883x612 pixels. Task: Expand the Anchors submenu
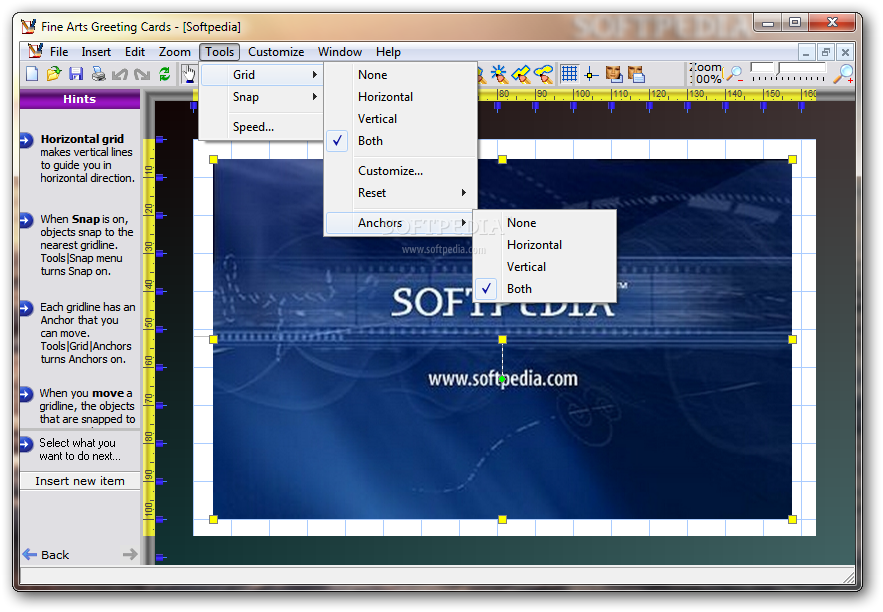click(400, 223)
